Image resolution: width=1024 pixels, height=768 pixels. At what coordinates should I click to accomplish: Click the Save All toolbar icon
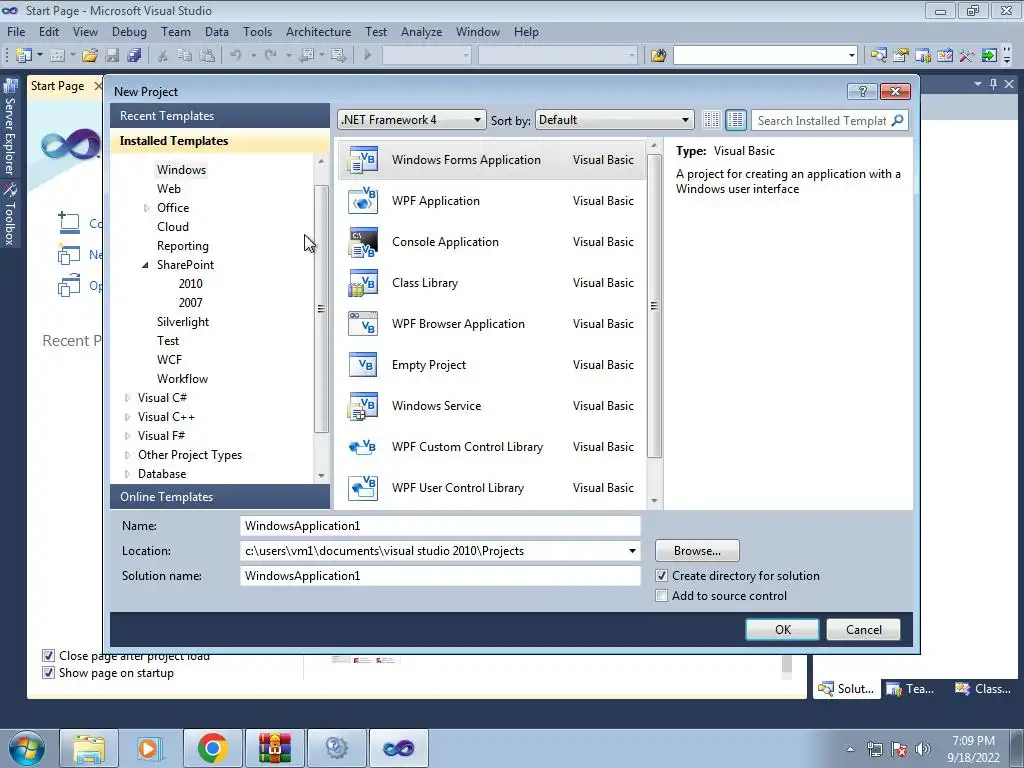135,56
